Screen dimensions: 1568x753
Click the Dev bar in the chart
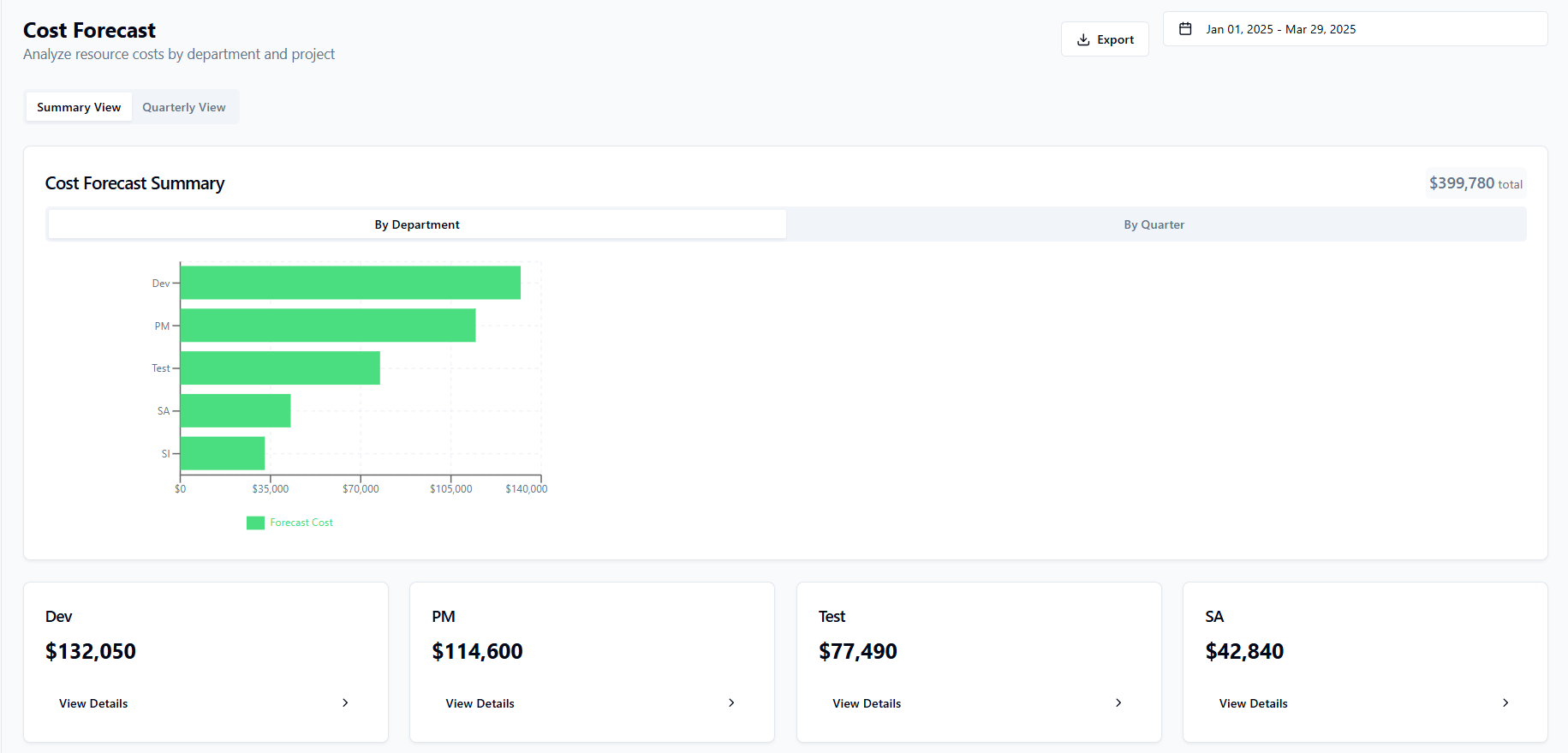[x=350, y=283]
